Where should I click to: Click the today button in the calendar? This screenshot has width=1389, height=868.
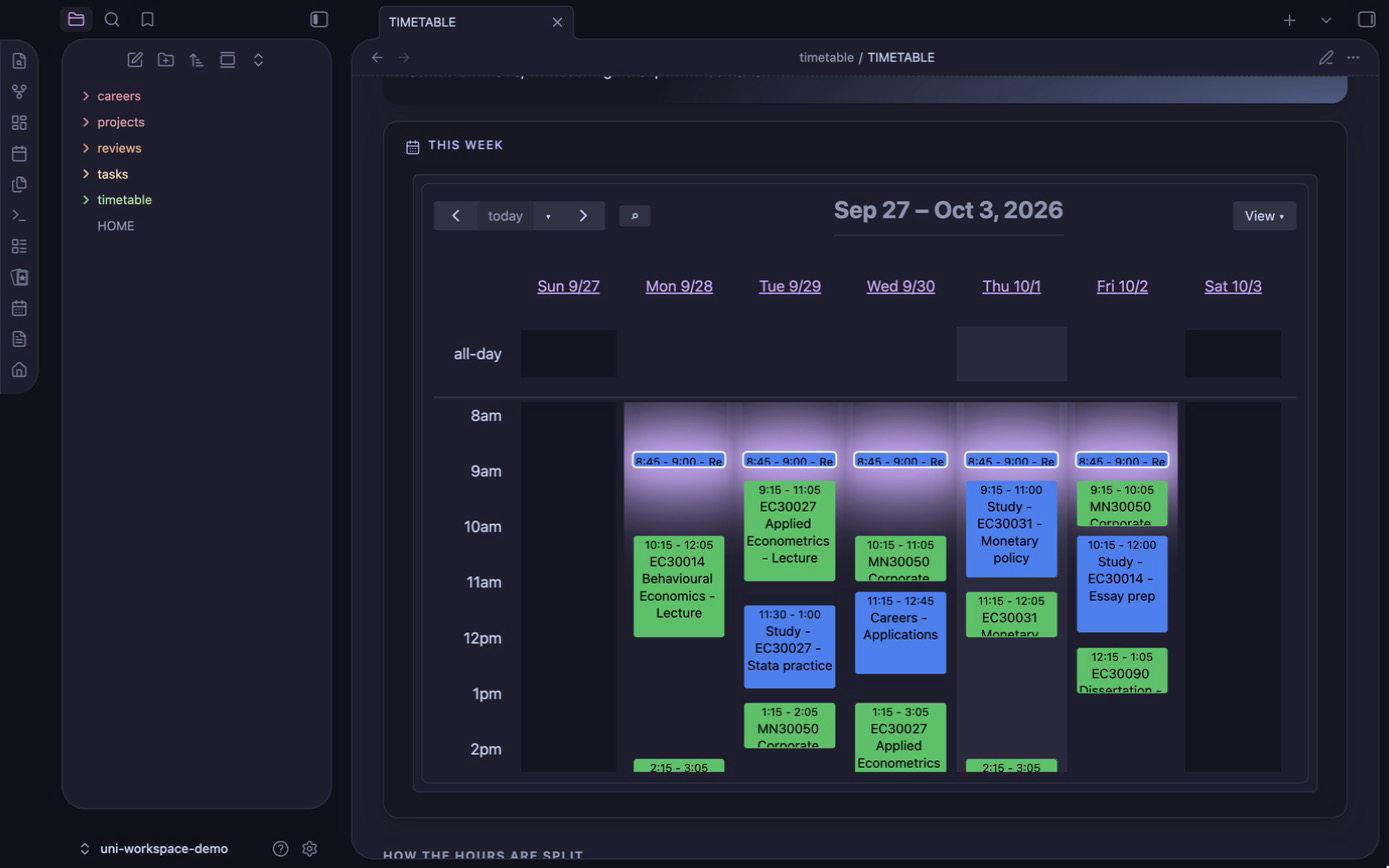point(506,216)
